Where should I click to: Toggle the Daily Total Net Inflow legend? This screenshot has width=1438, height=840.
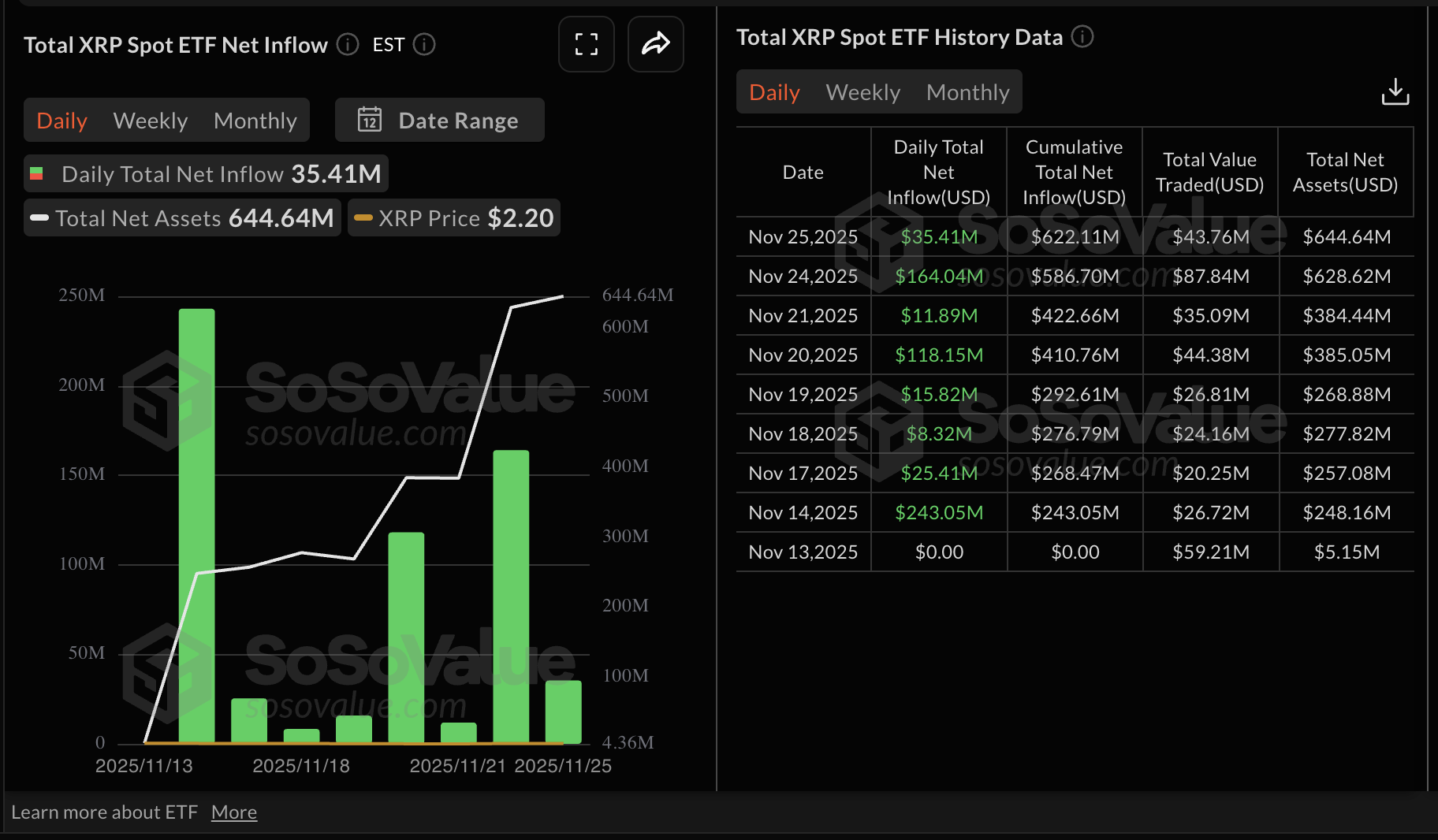[205, 173]
